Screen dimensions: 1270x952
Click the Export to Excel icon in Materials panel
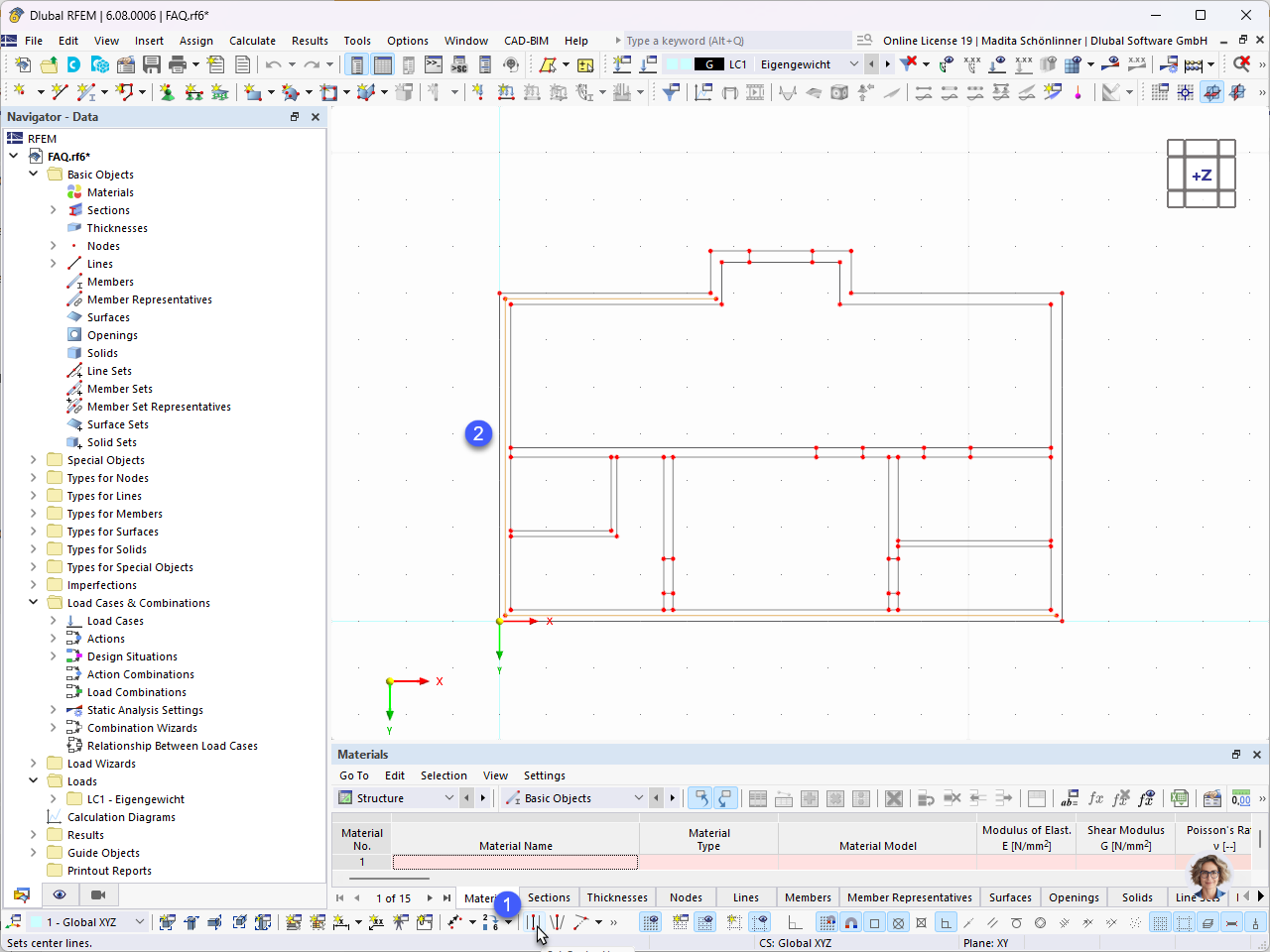pyautogui.click(x=1179, y=798)
